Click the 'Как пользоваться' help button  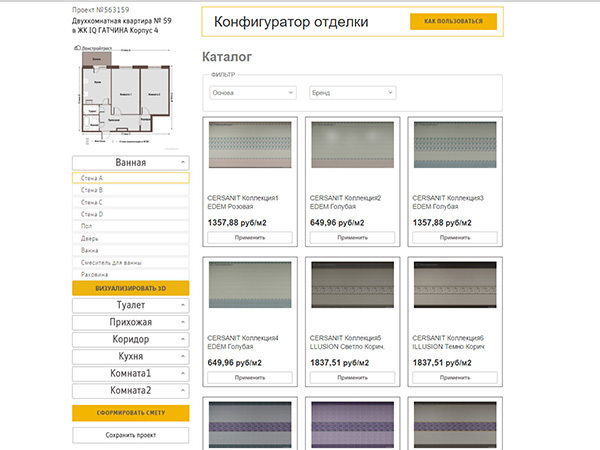coord(453,21)
